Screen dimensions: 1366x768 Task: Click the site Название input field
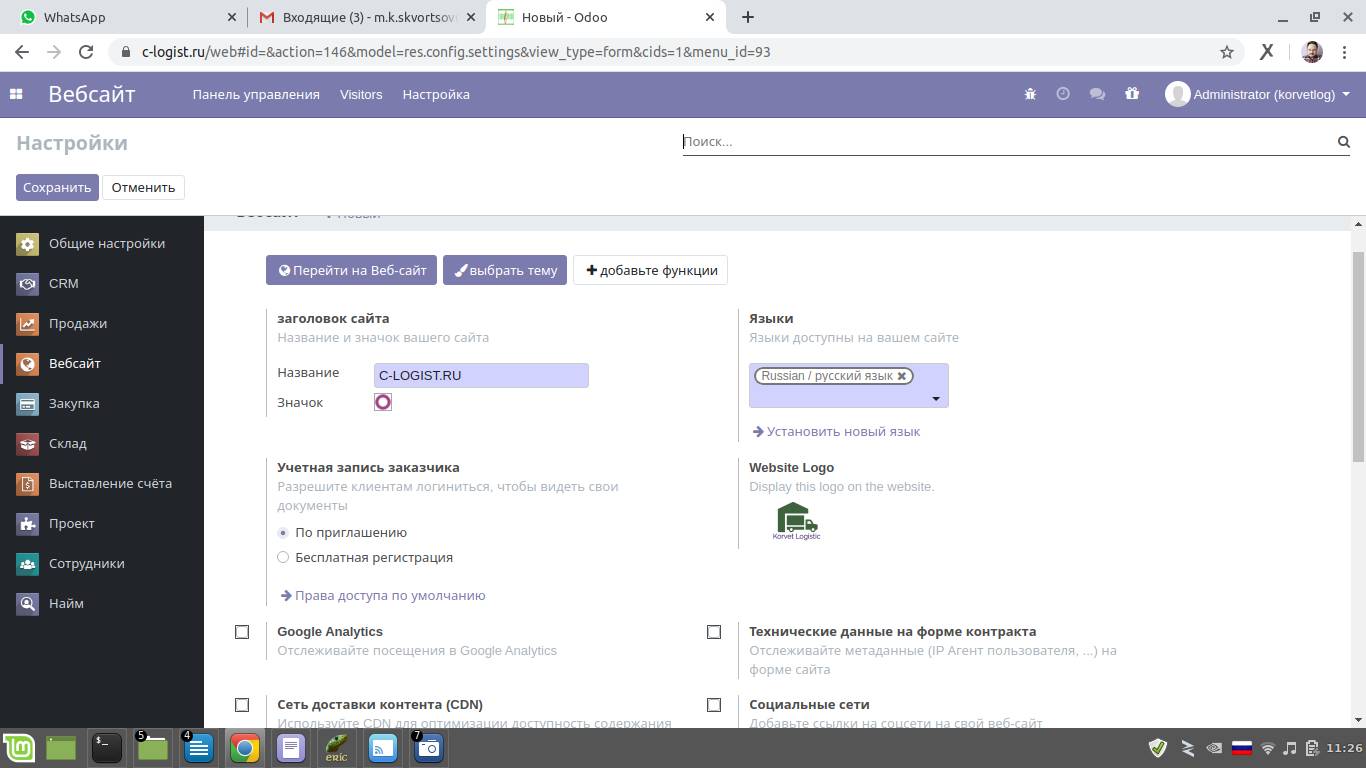tap(481, 375)
